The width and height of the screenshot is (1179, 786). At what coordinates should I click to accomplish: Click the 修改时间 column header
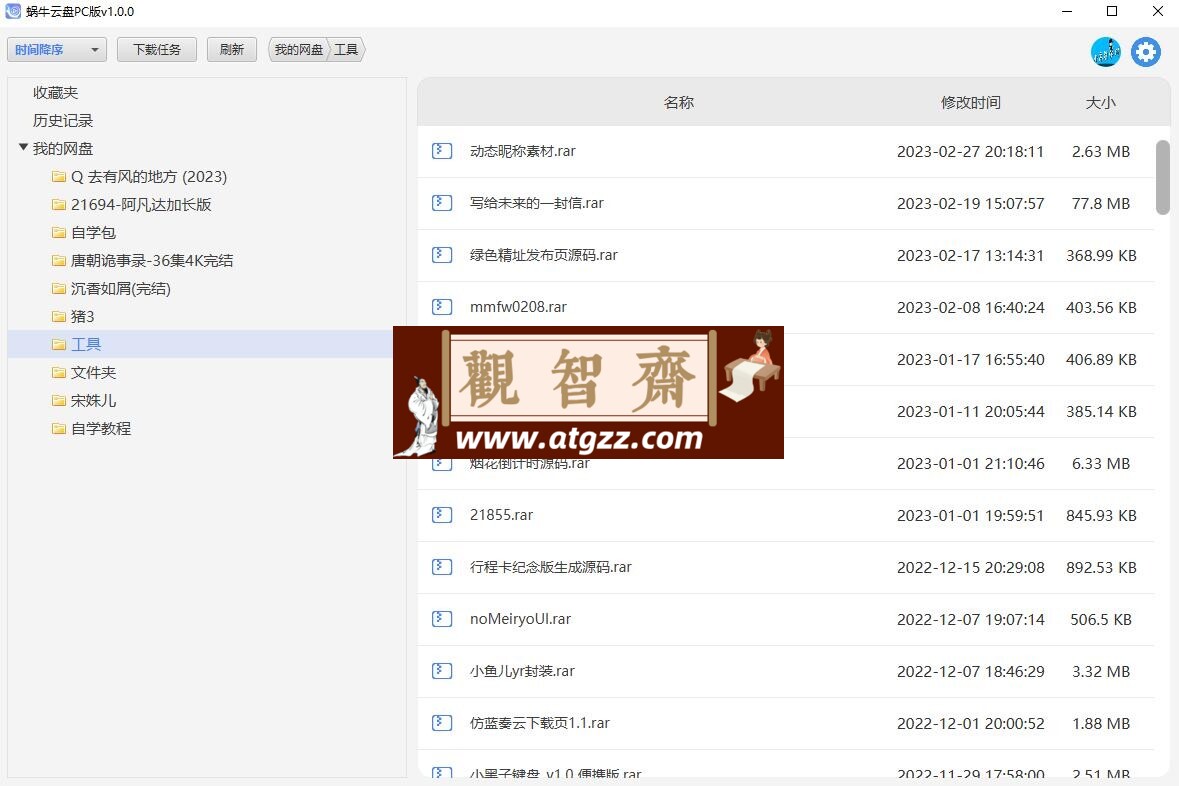971,102
